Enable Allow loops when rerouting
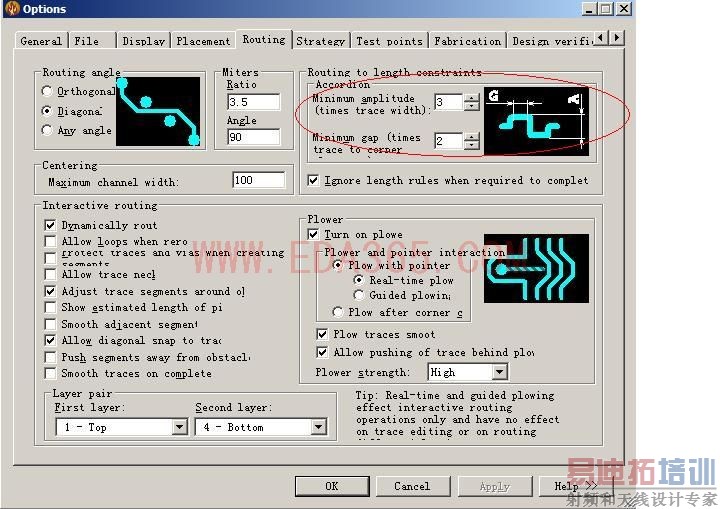Image resolution: width=720 pixels, height=509 pixels. [x=50, y=241]
